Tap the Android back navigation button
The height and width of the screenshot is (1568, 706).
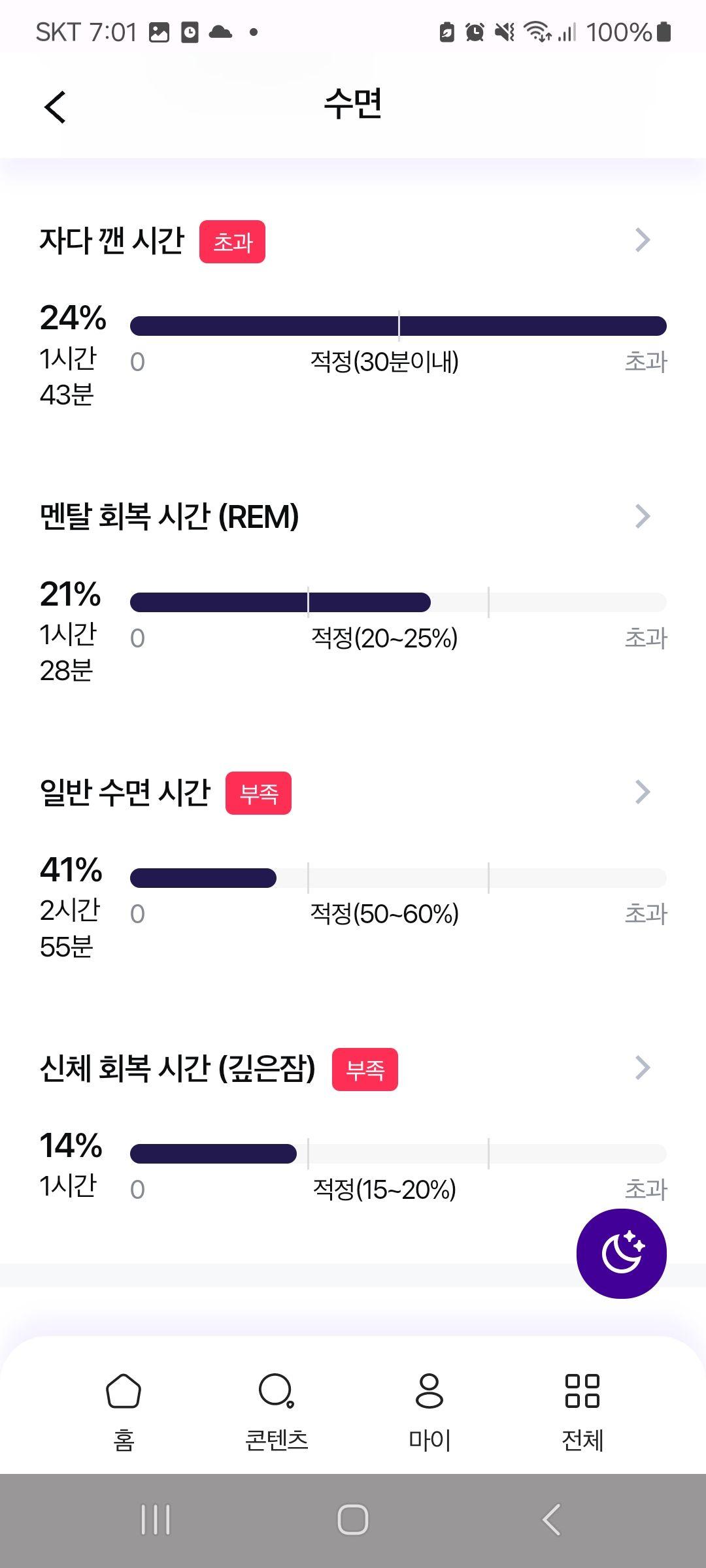552,1520
